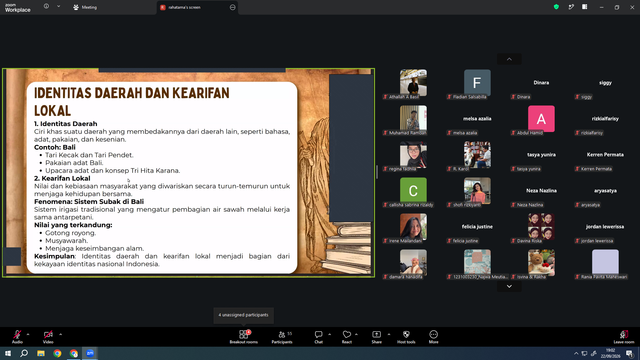Screen dimensions: 640x360
Task: Click the 4 unassigned participants tooltip
Action: point(243,315)
